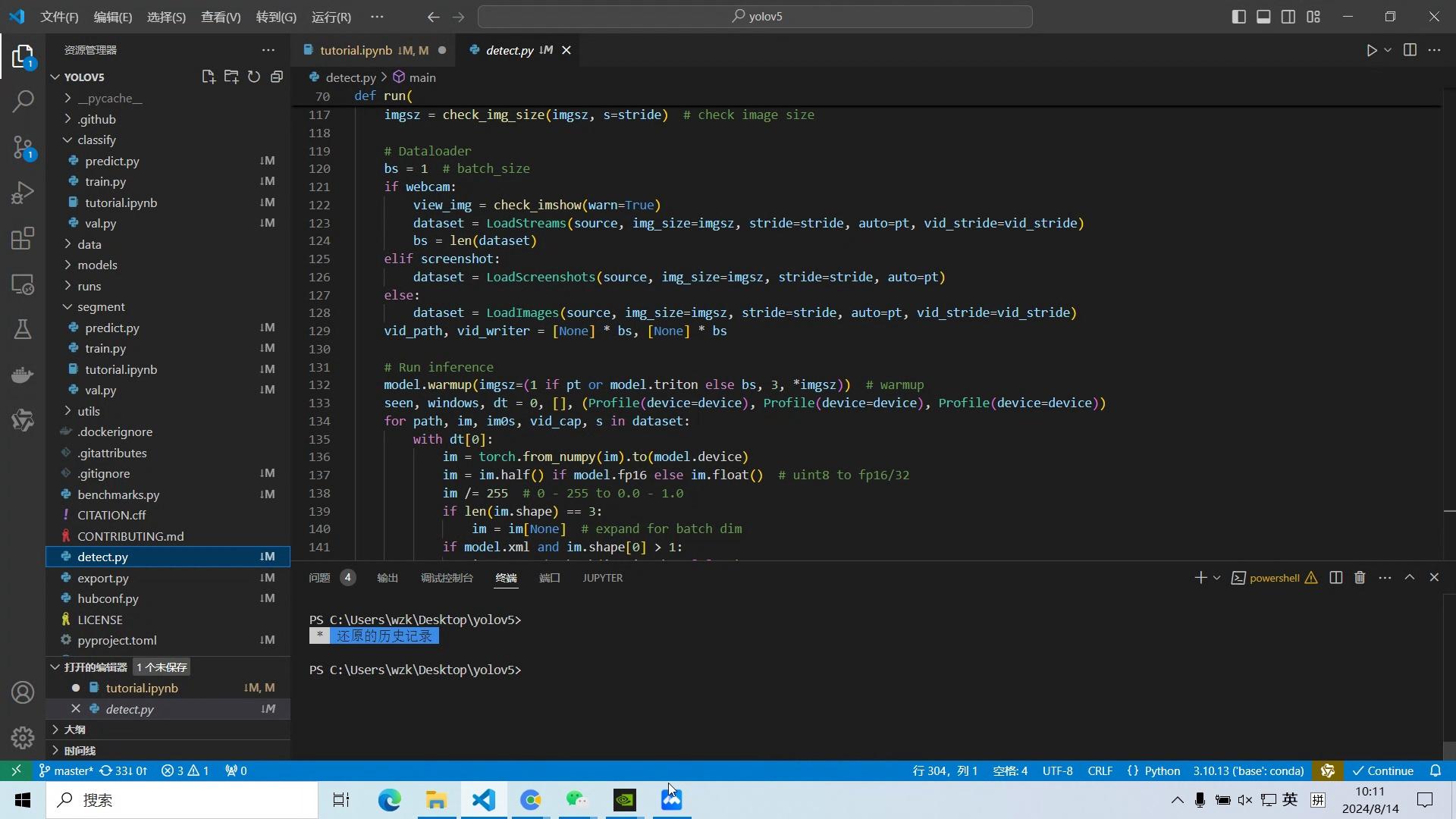This screenshot has width=1456, height=819.
Task: Open the 文件(F) menu
Action: pyautogui.click(x=59, y=17)
